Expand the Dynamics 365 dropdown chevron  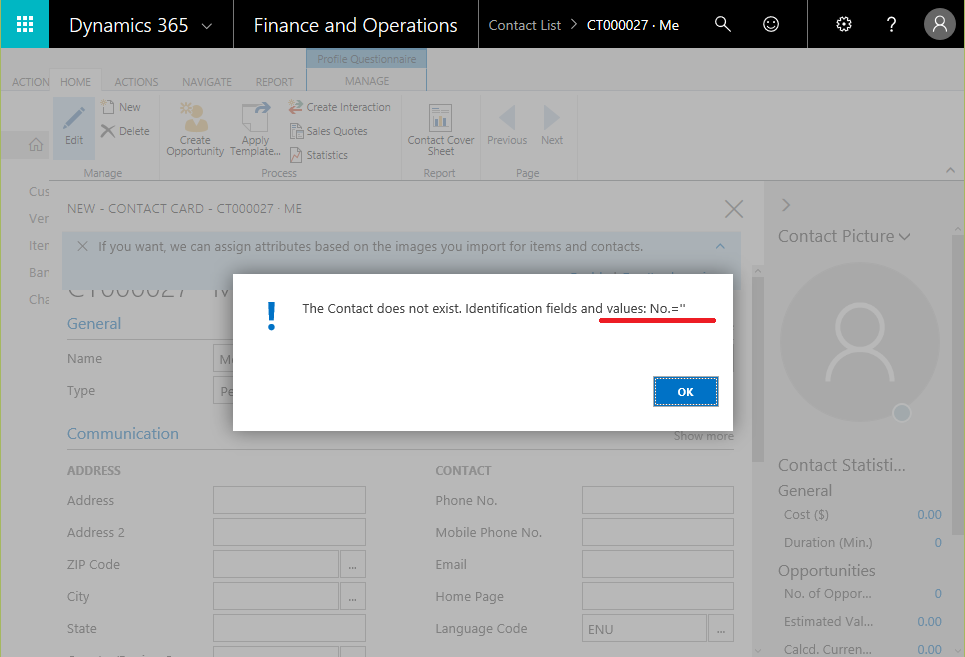pos(207,26)
